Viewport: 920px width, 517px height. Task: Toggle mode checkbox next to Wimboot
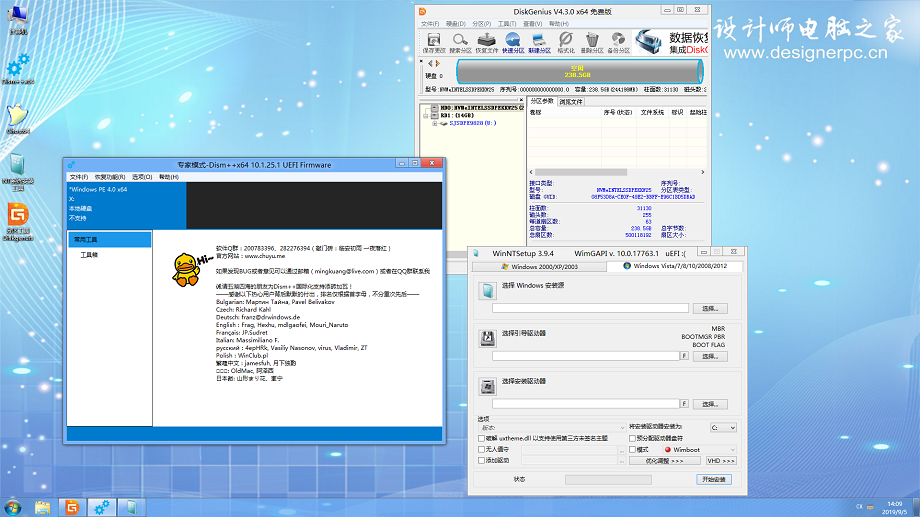click(632, 450)
